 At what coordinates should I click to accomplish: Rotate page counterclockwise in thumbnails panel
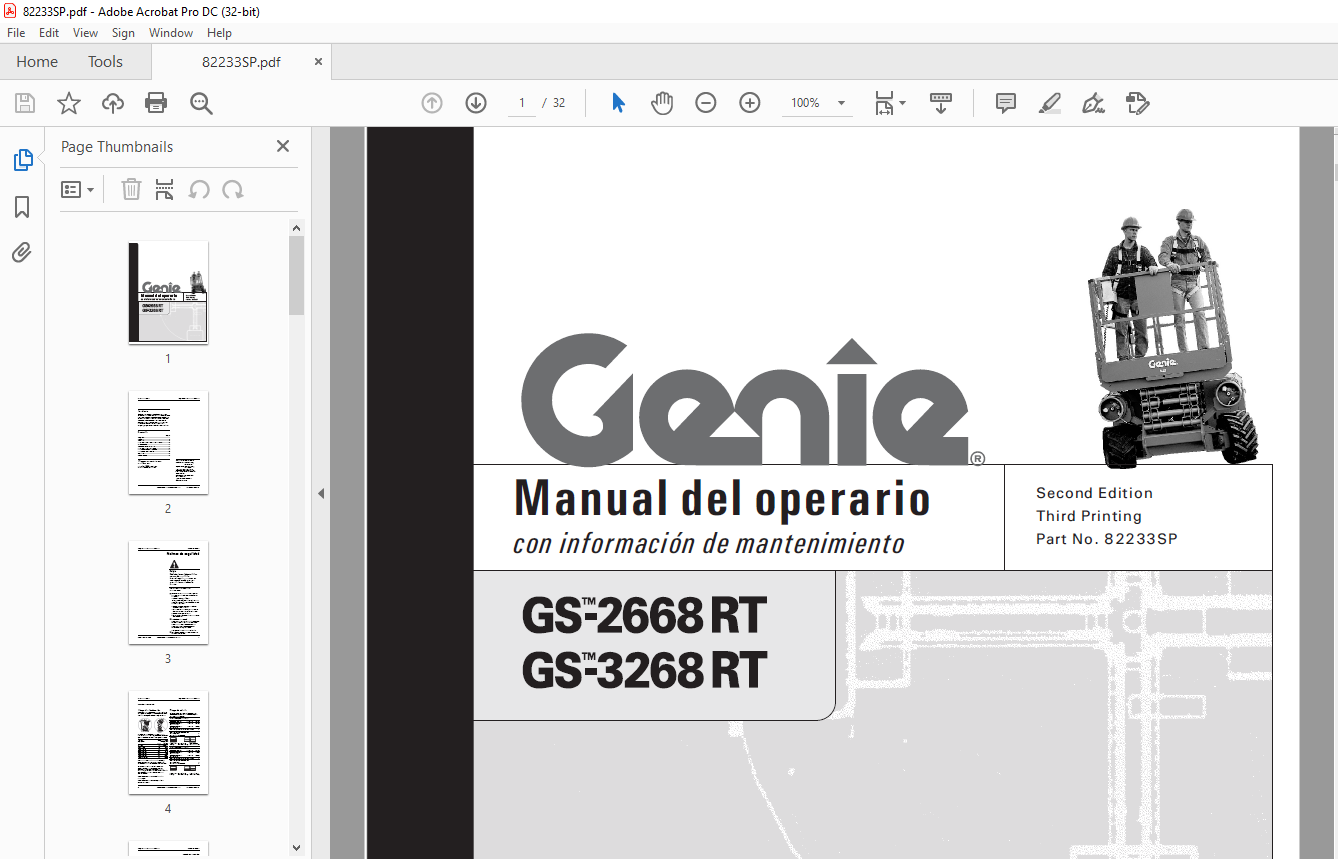tap(199, 189)
